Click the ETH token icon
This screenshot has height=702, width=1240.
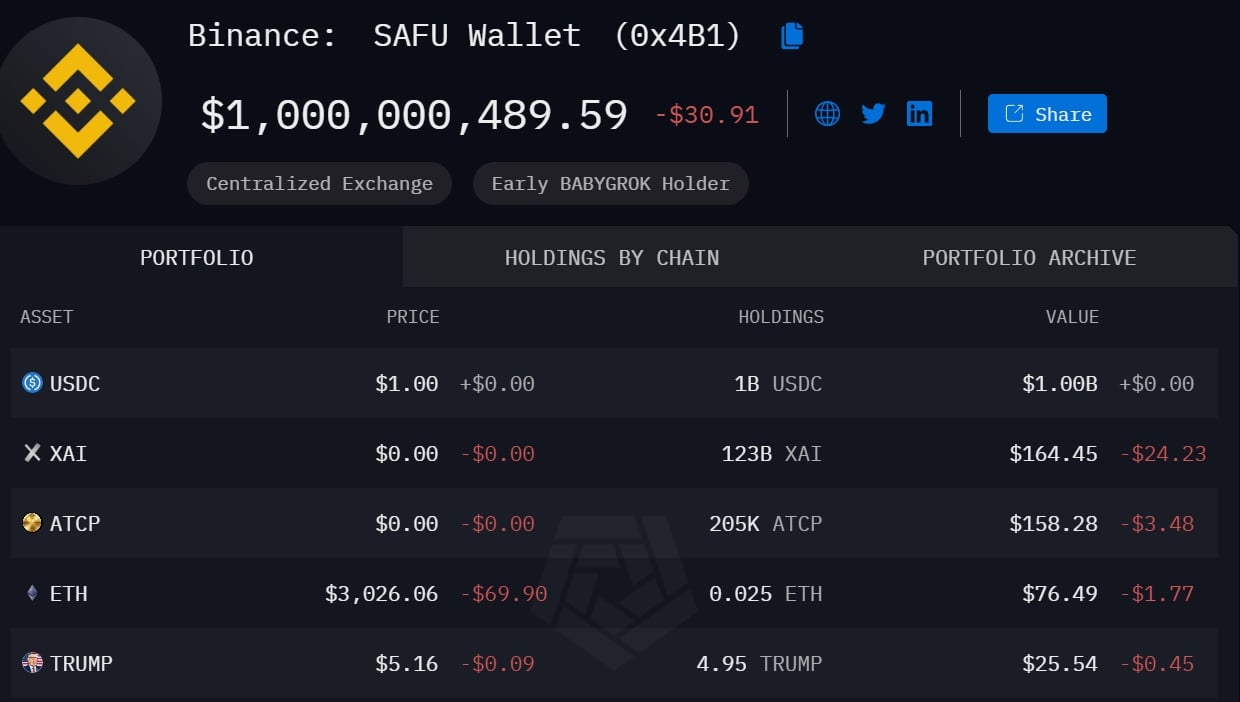coord(32,593)
